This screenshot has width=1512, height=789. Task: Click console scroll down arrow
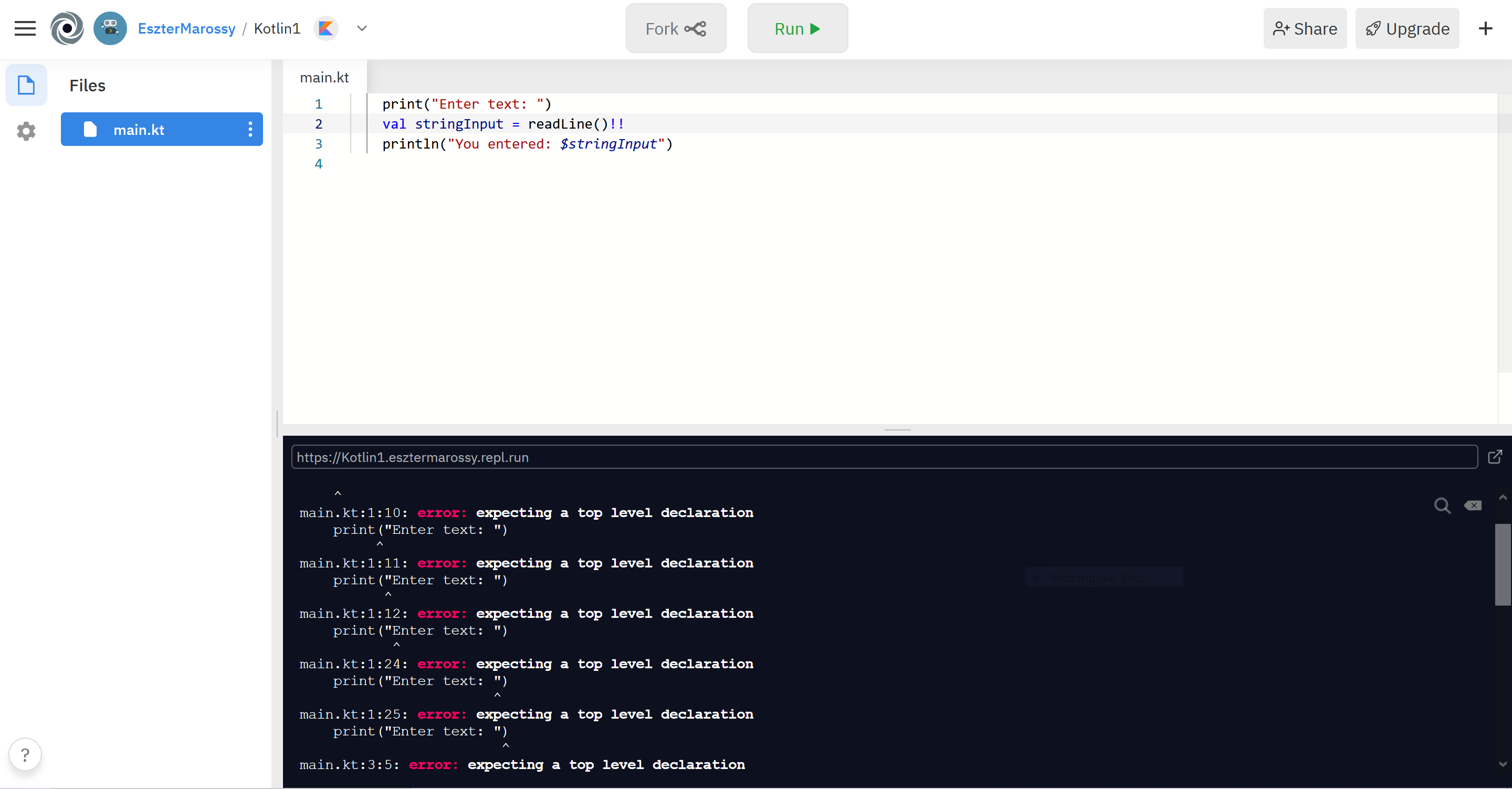click(x=1503, y=764)
